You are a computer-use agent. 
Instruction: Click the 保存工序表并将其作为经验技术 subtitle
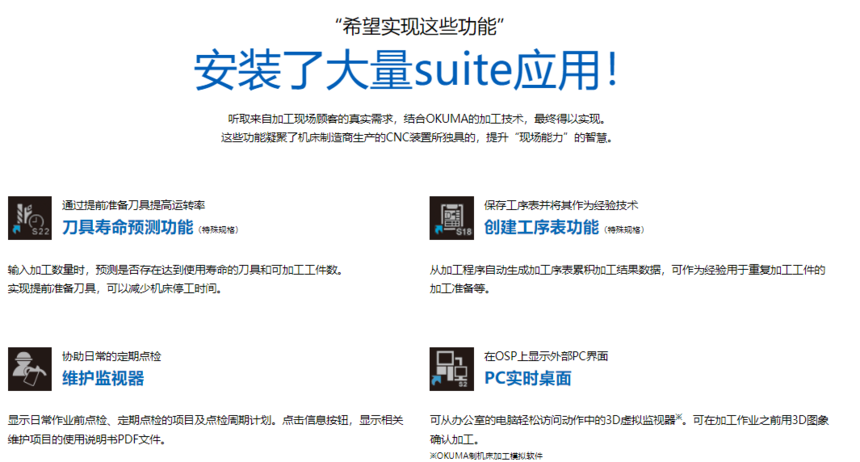(561, 205)
